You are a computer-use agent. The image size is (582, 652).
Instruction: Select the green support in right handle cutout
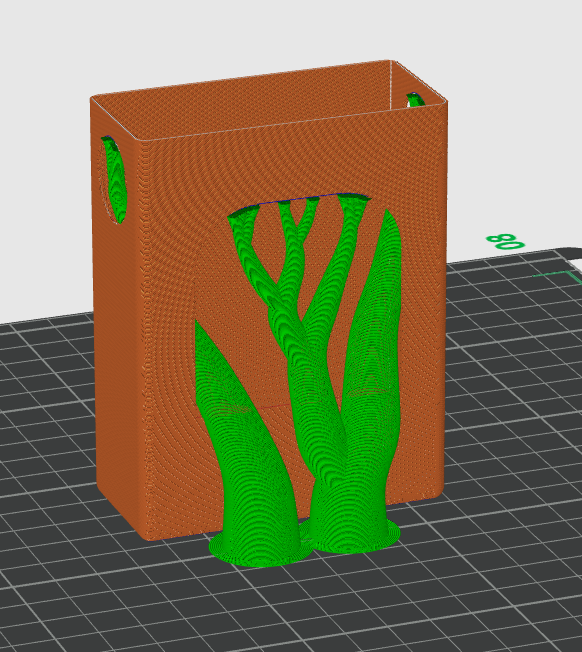click(415, 100)
